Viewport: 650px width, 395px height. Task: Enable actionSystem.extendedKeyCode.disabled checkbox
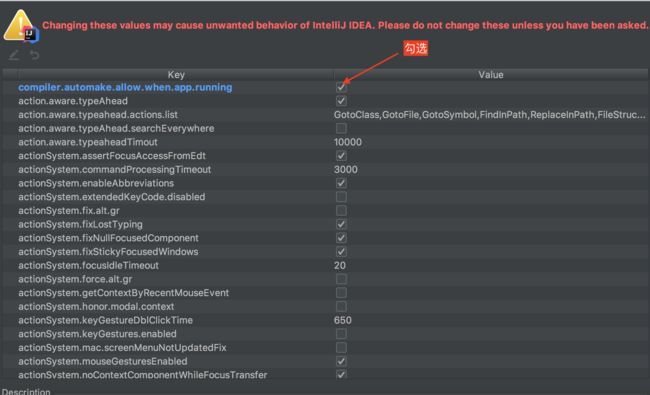[x=341, y=196]
